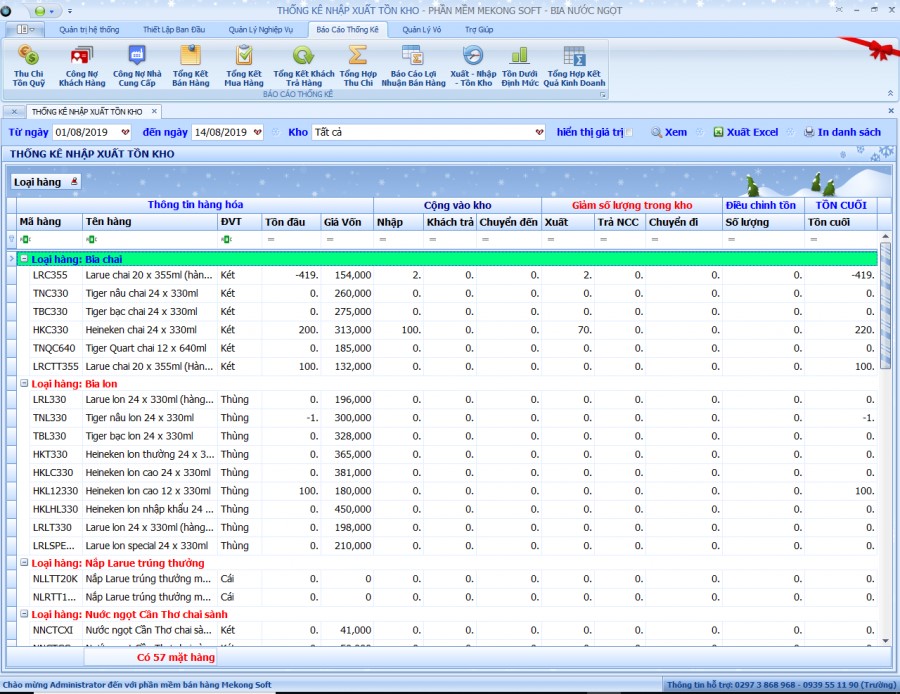The width and height of the screenshot is (900, 694).
Task: Open Tổng Kết Mua Hàng report
Action: 244,67
